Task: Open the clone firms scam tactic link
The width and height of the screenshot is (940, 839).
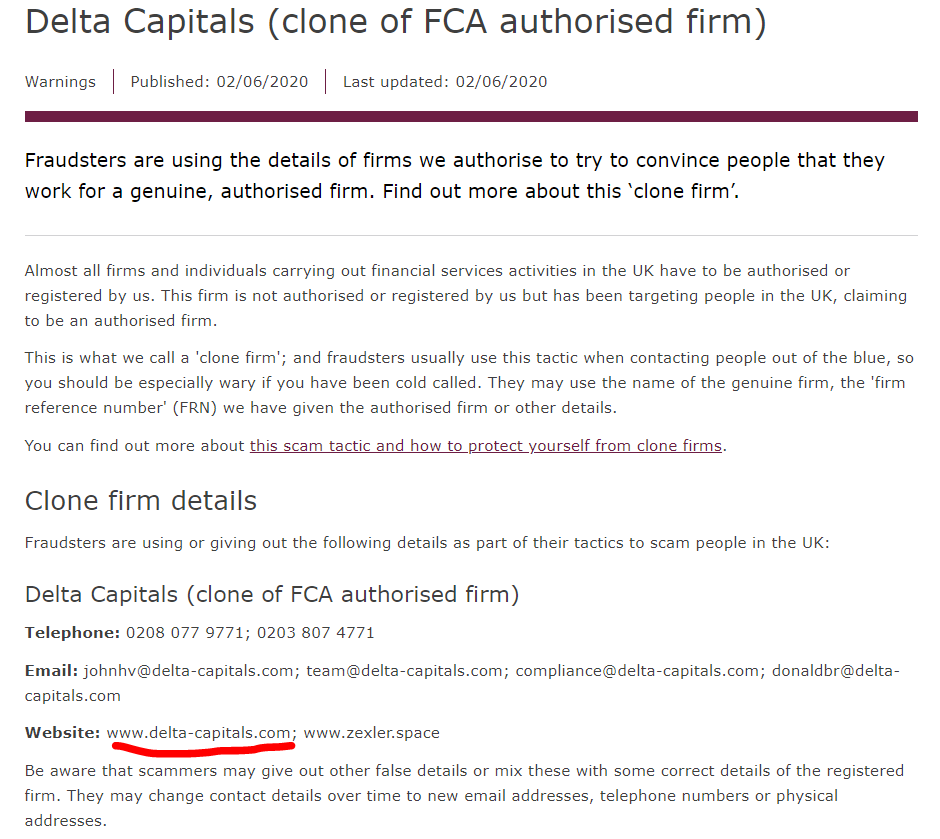Action: tap(486, 446)
